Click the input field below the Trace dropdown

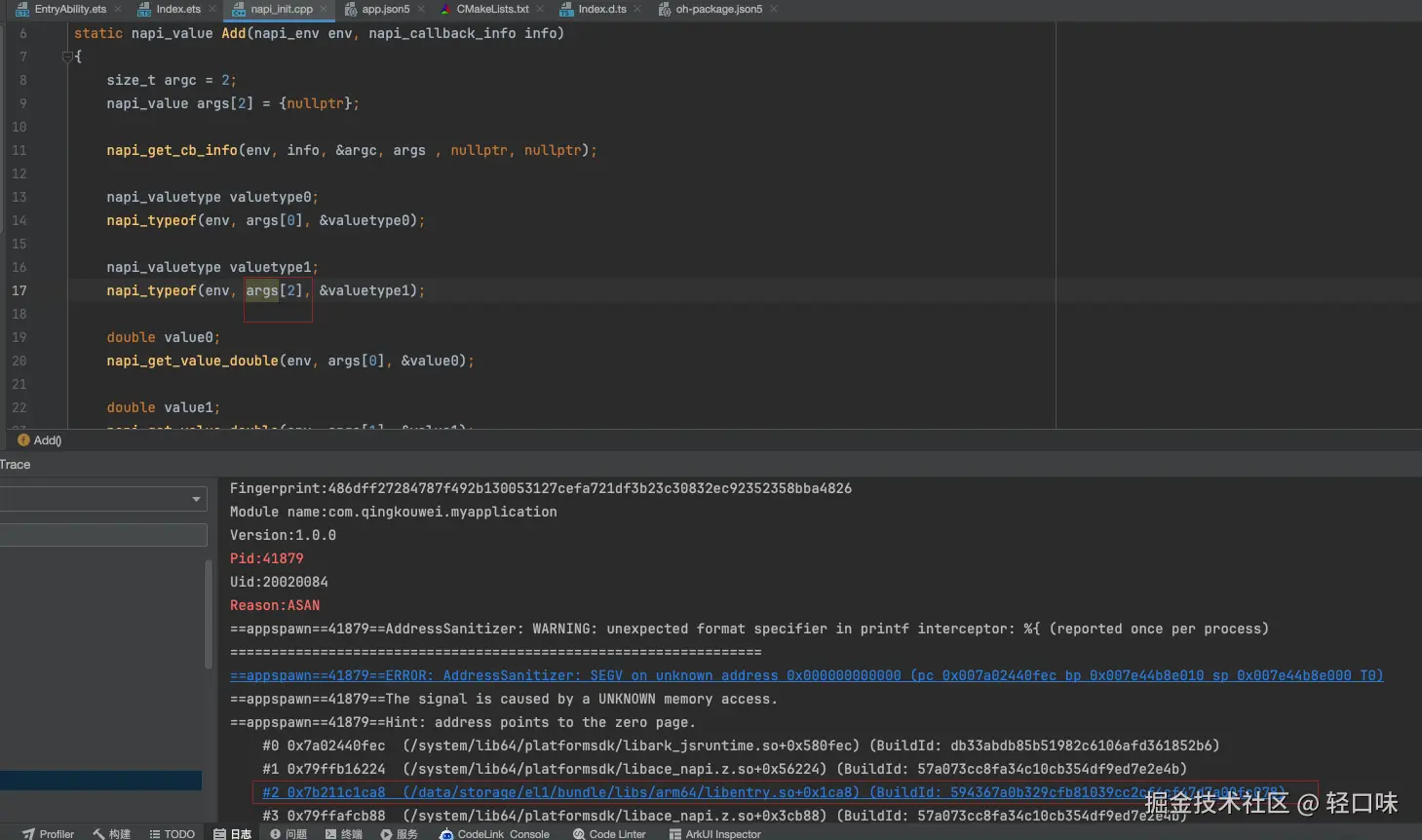[103, 535]
